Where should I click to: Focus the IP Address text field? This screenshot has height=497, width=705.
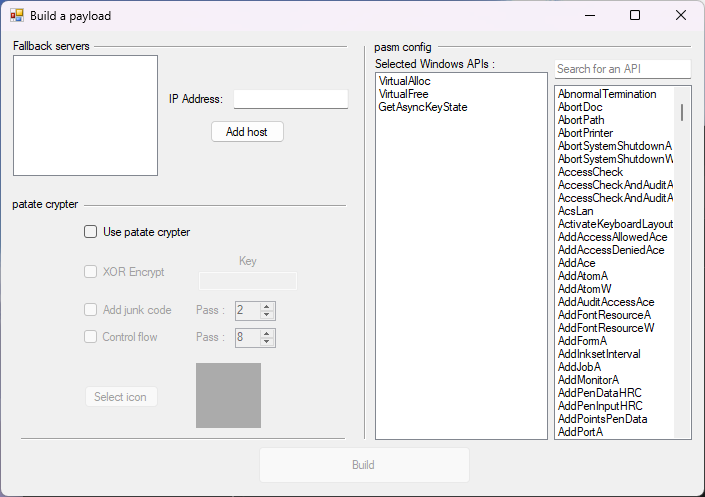290,99
